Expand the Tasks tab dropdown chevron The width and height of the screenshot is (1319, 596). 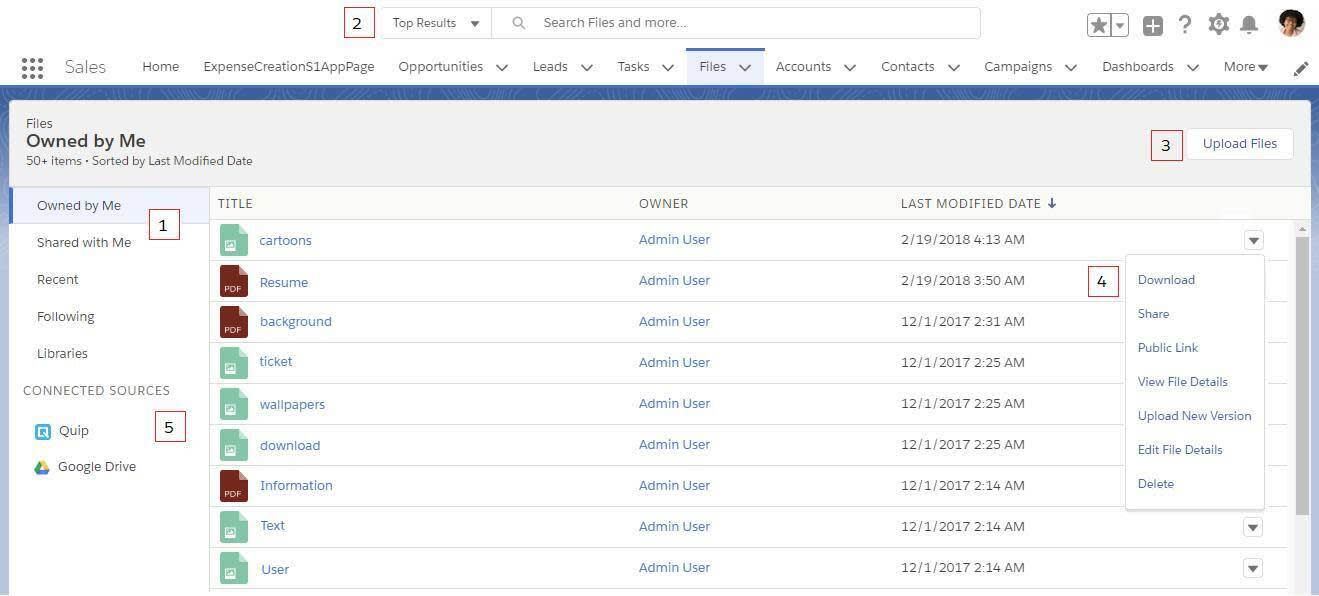coord(666,68)
